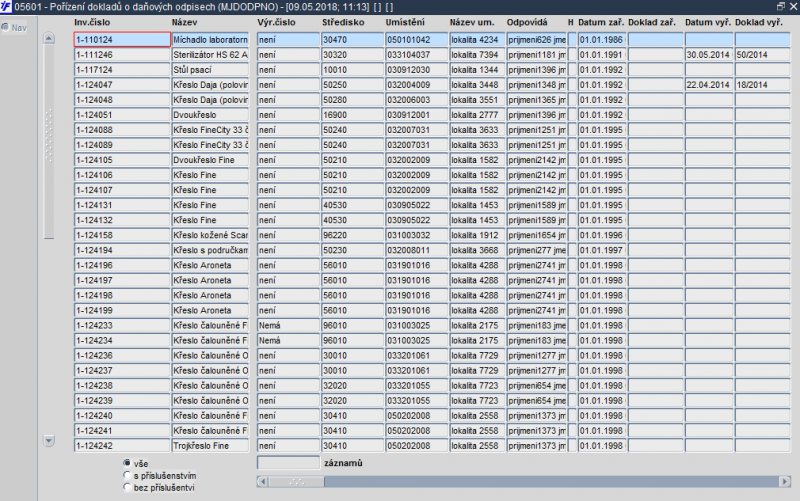
Task: Select inventory number 1-124240
Action: 122,416
